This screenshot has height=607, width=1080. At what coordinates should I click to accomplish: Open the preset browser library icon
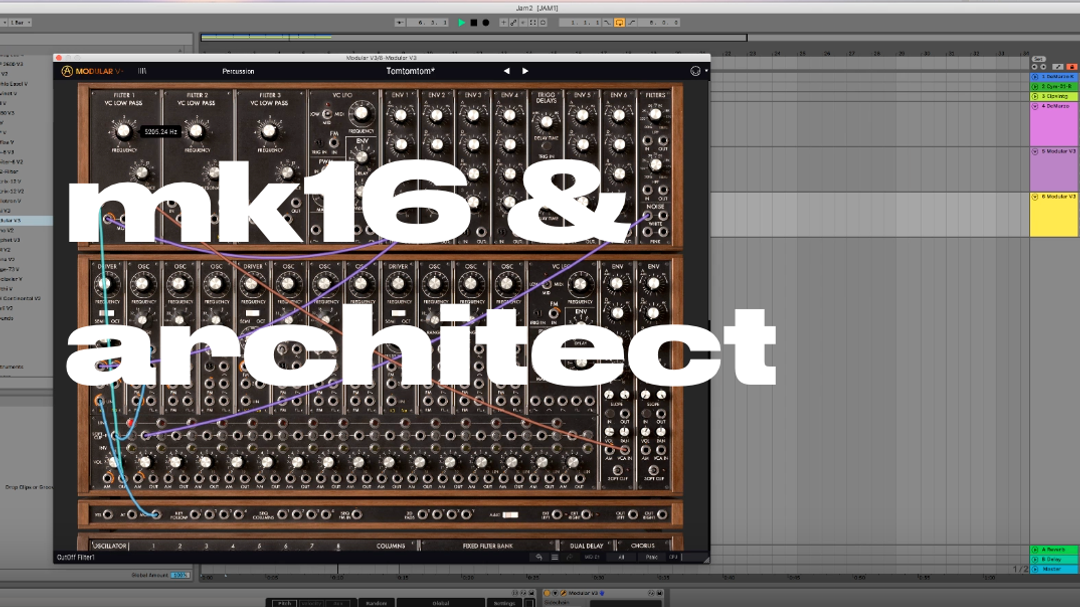[142, 71]
